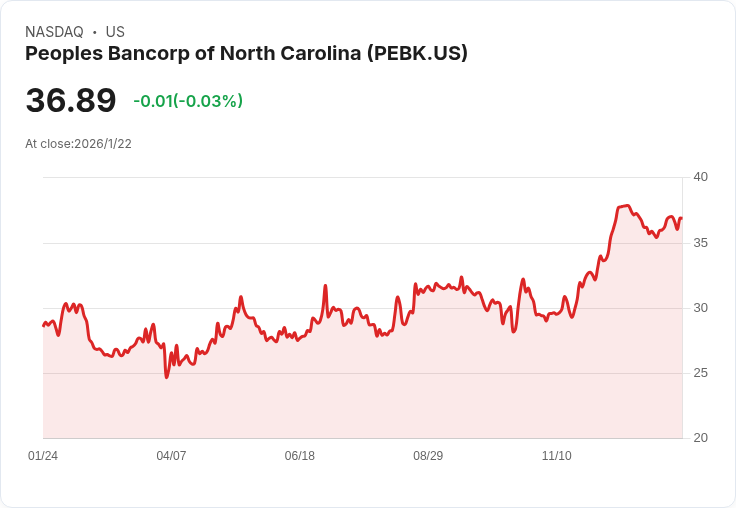The height and width of the screenshot is (508, 736).
Task: Click the 01/24 date axis label
Action: click(x=43, y=456)
